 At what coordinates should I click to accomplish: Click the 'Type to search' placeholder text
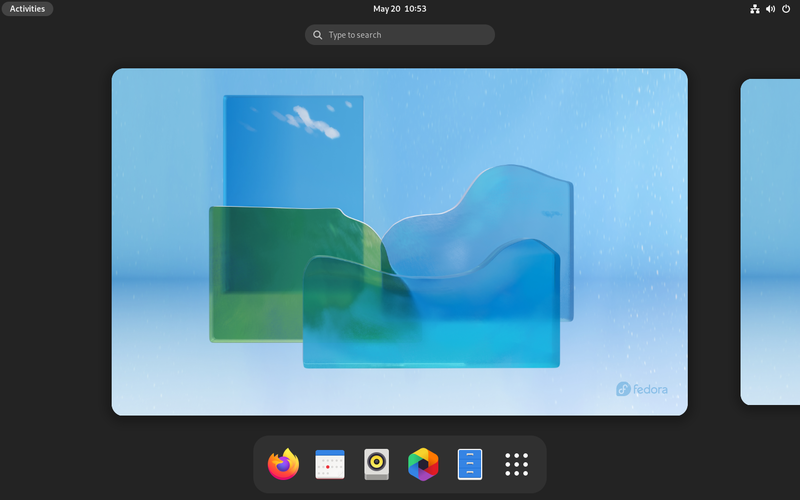coord(355,35)
